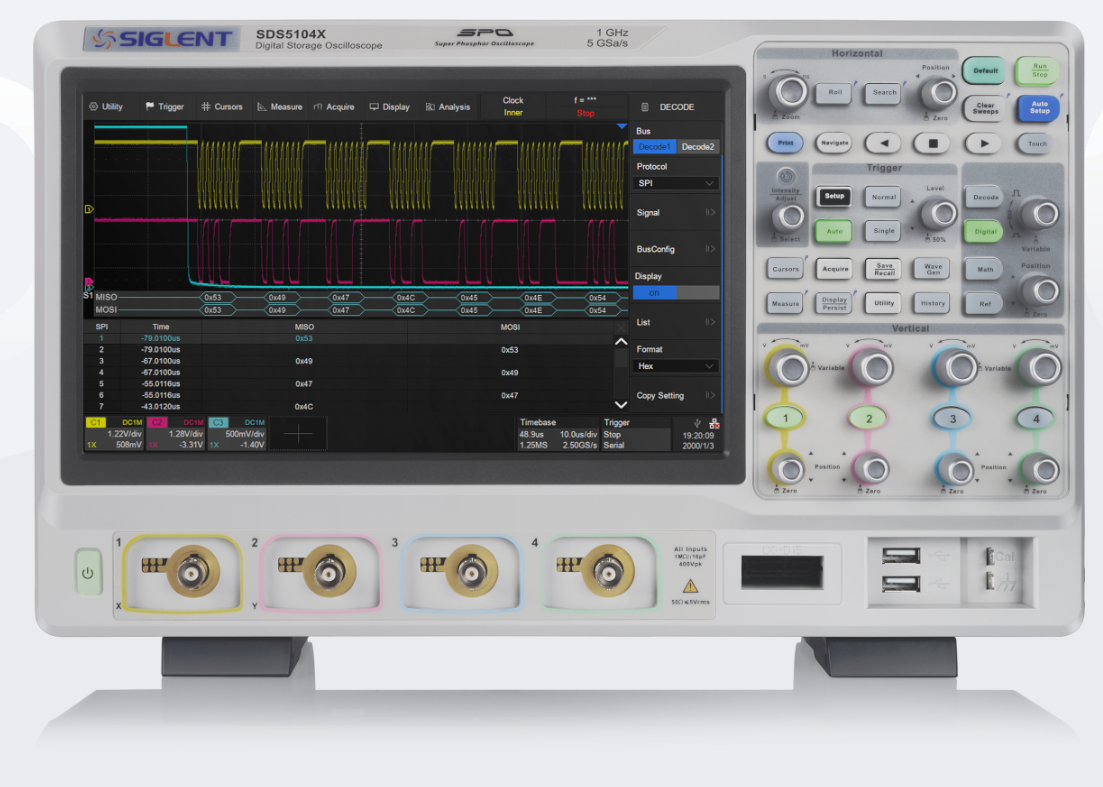This screenshot has height=787, width=1103.
Task: Hit the teal Default button
Action: 985,70
